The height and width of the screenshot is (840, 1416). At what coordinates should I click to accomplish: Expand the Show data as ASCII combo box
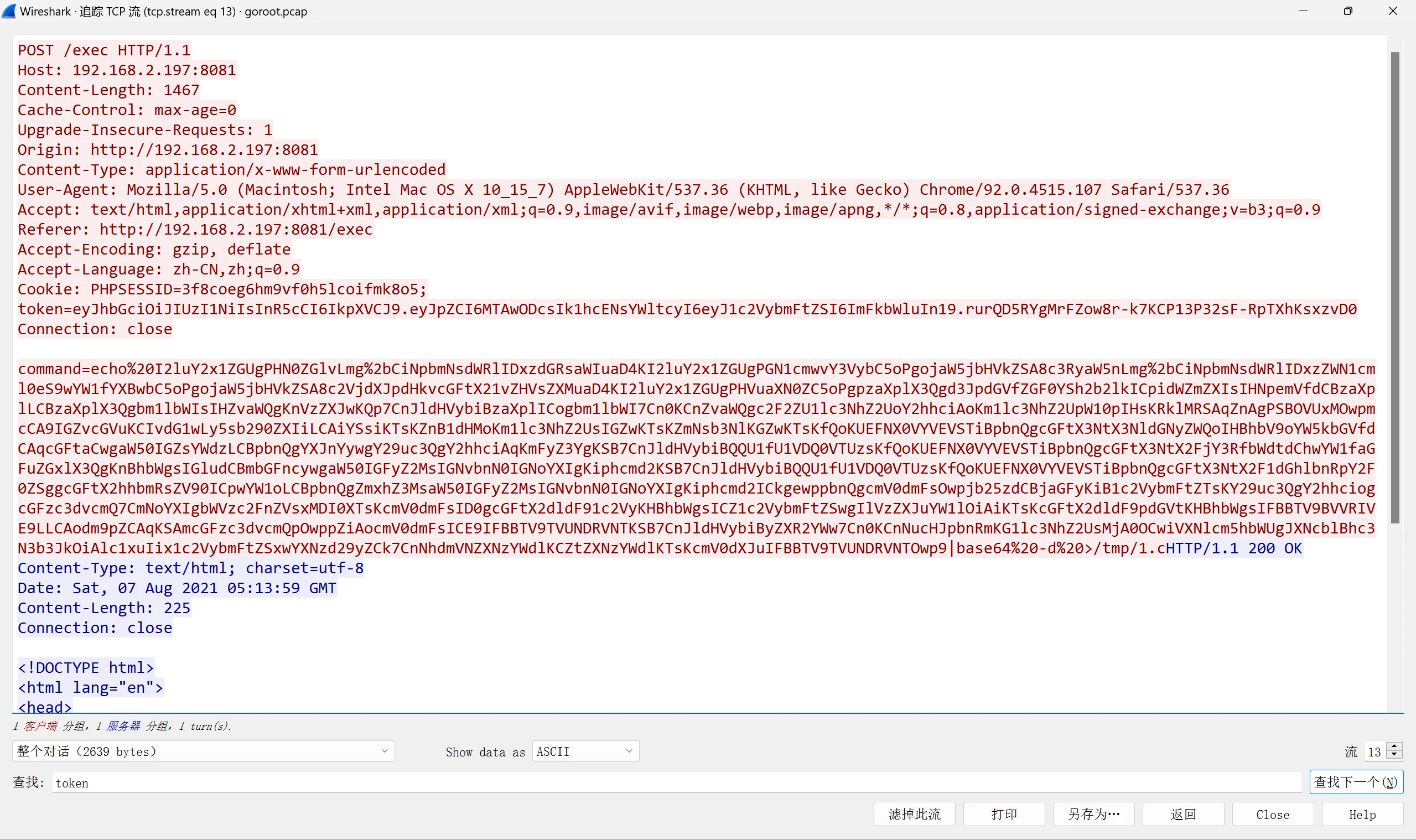[x=585, y=751]
